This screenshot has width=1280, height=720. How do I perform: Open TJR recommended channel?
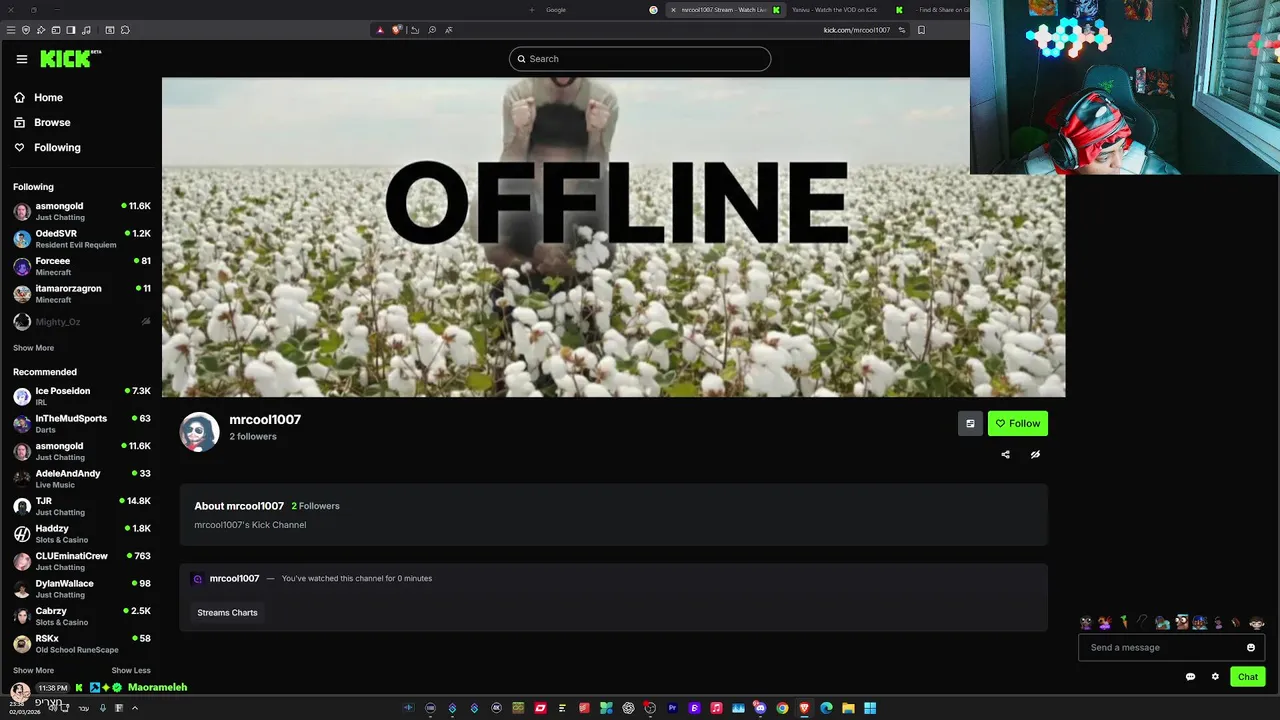coord(81,506)
